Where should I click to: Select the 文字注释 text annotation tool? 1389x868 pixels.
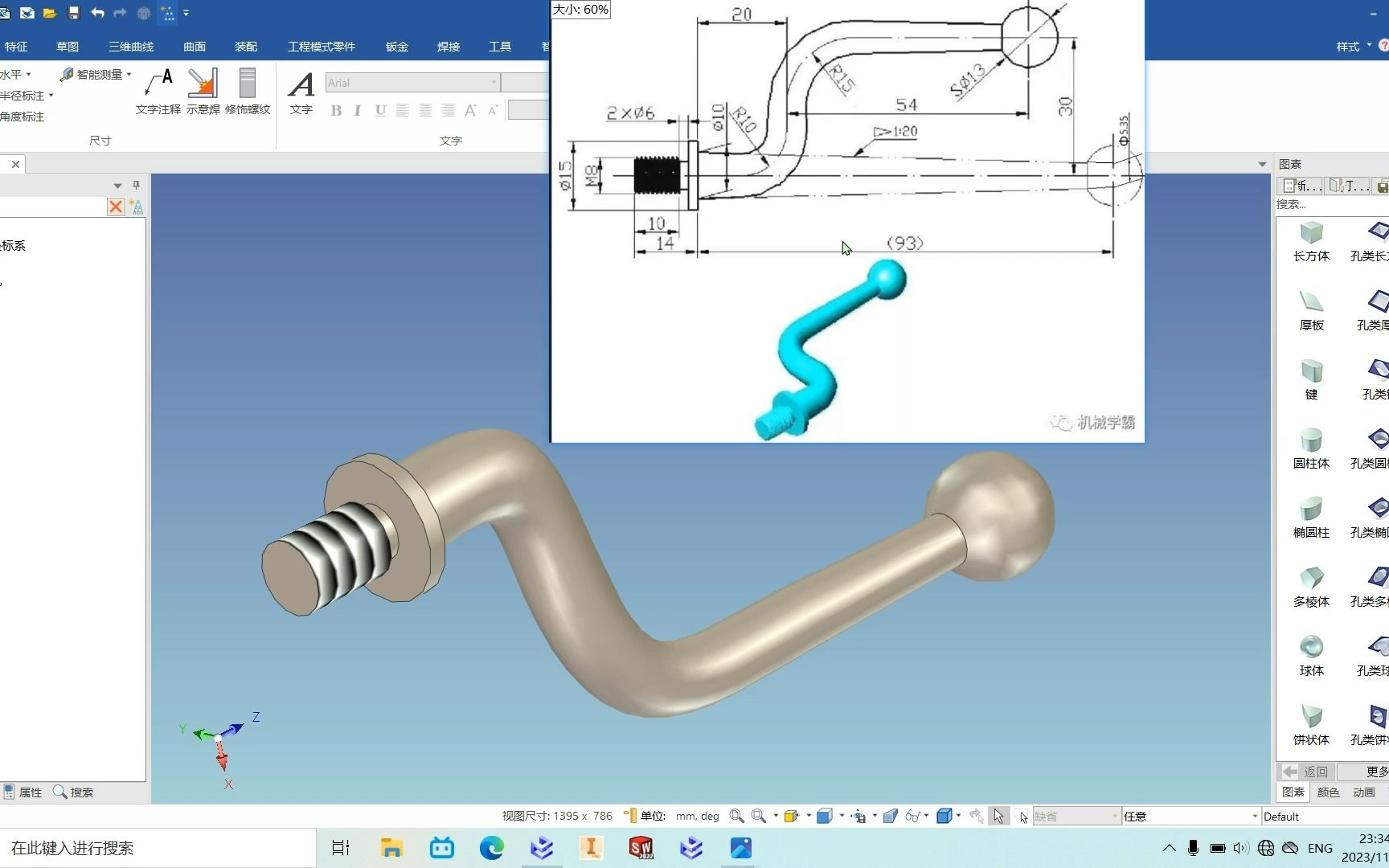(158, 92)
